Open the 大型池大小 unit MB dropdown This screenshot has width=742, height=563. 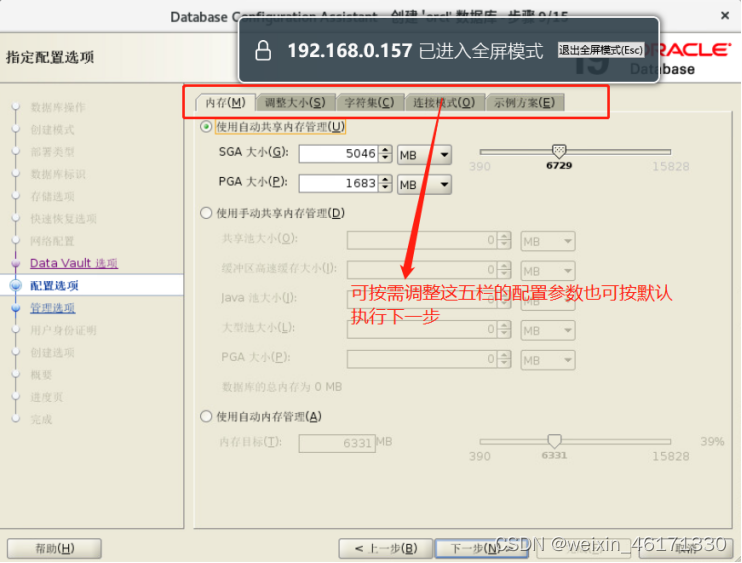click(548, 330)
